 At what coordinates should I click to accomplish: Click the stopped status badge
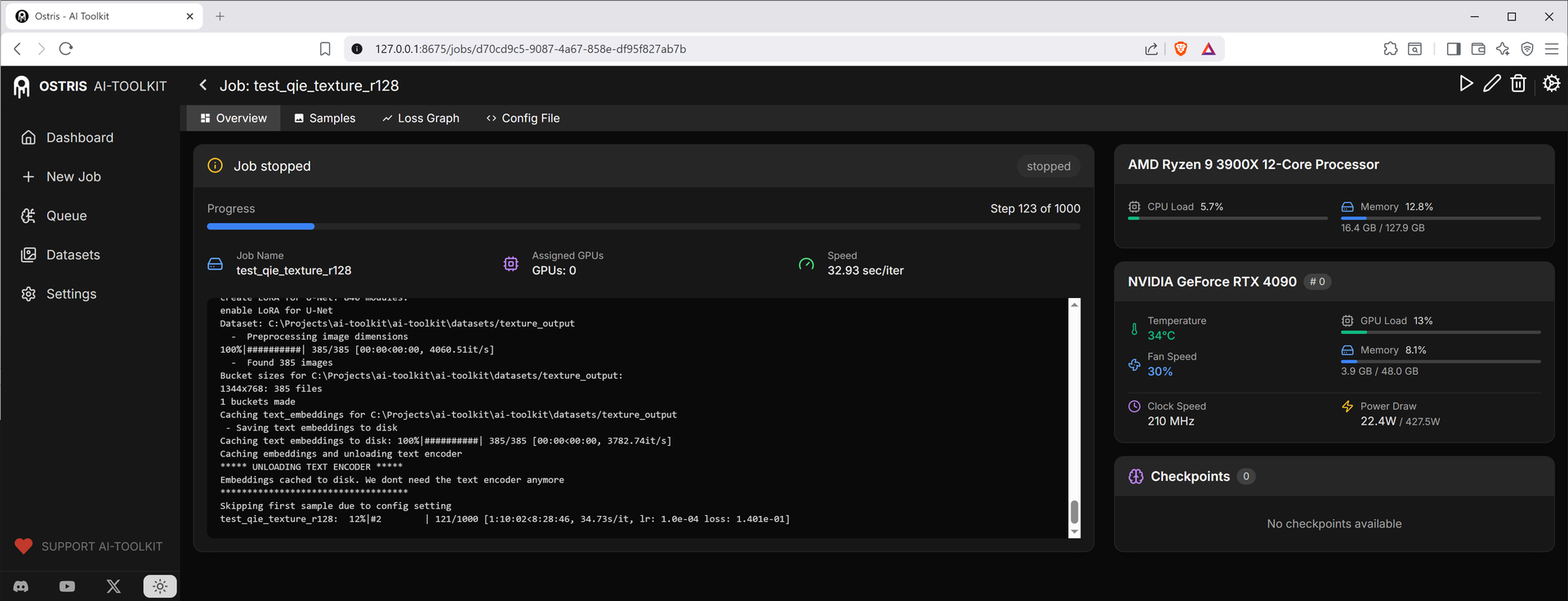(x=1049, y=166)
